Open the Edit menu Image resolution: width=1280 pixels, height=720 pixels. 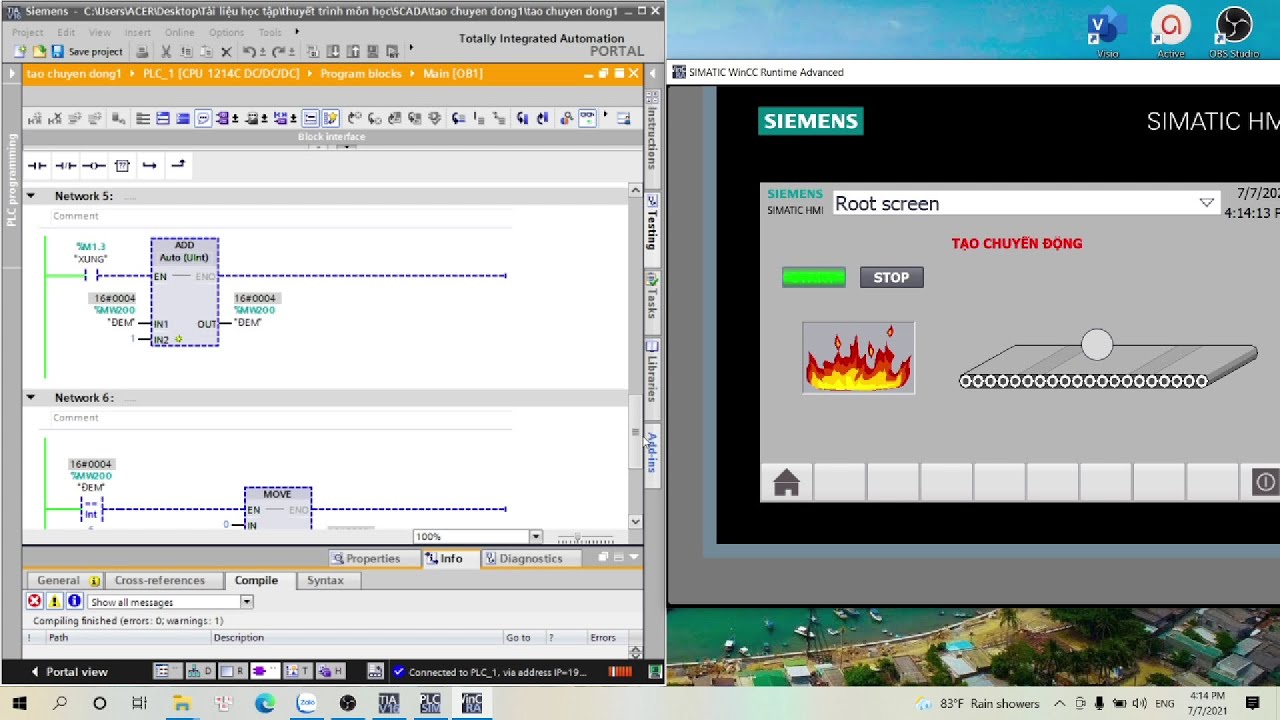pyautogui.click(x=66, y=32)
